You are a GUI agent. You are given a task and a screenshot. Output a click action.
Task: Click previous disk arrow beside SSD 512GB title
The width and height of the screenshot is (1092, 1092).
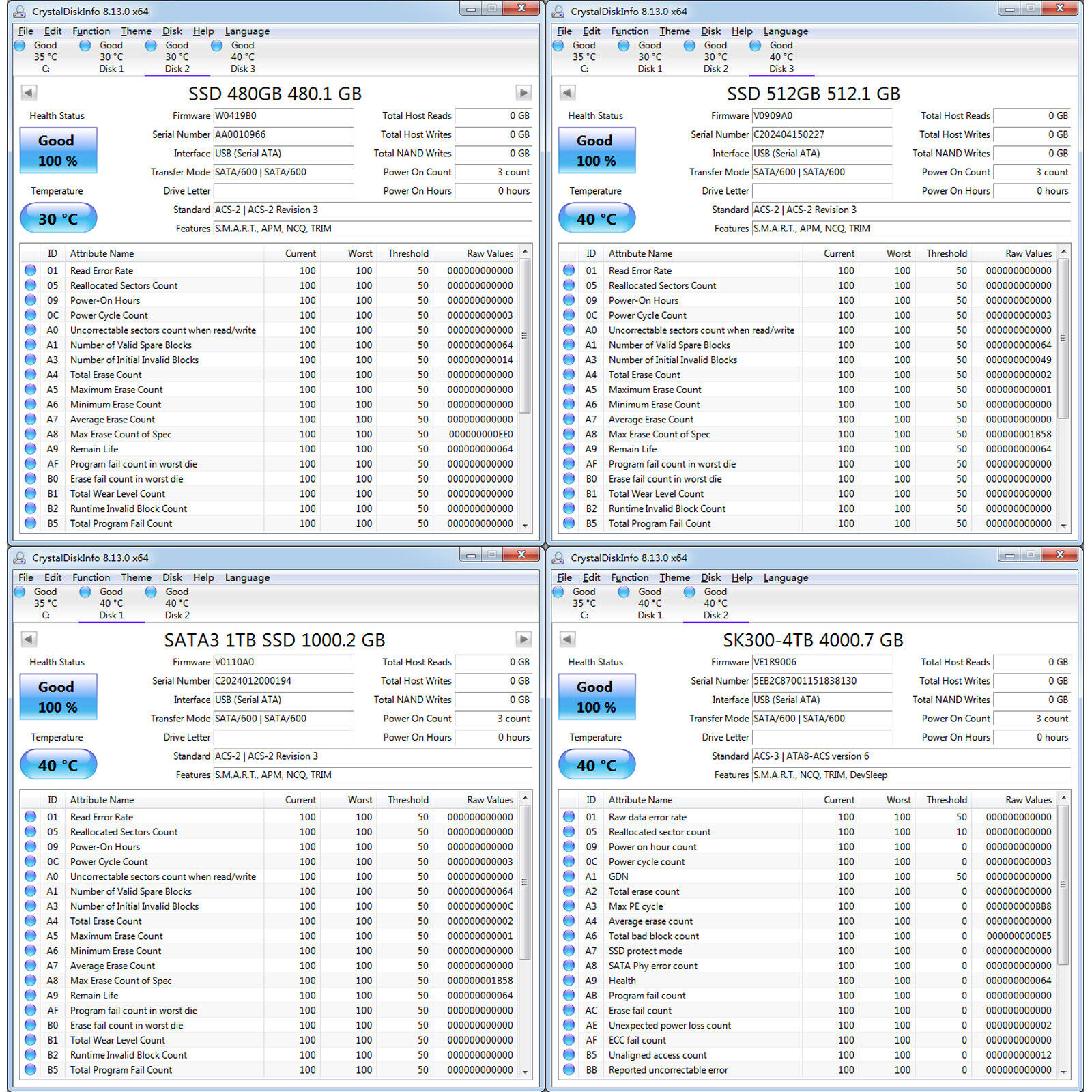[x=567, y=93]
